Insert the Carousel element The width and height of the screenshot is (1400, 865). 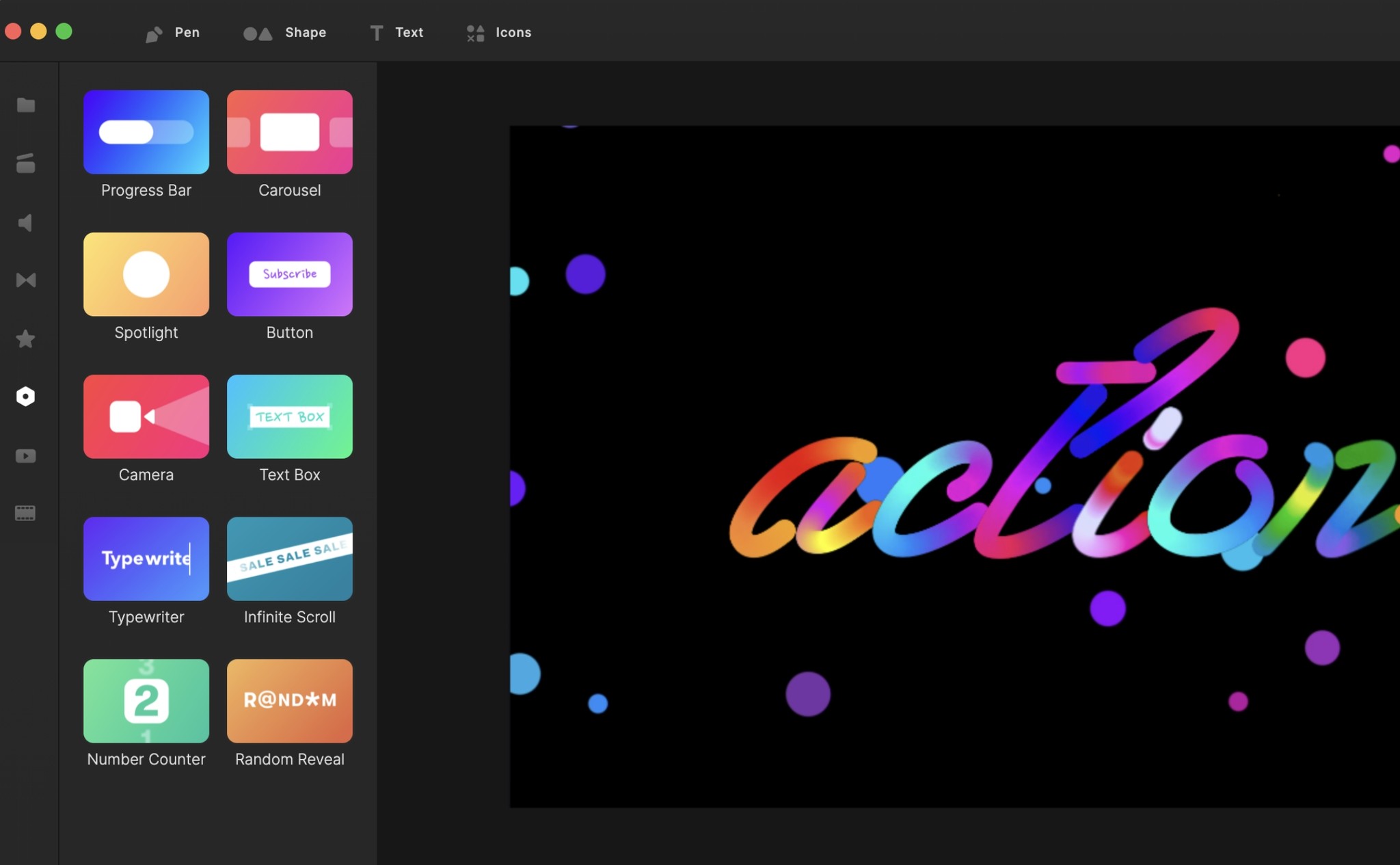pyautogui.click(x=289, y=131)
